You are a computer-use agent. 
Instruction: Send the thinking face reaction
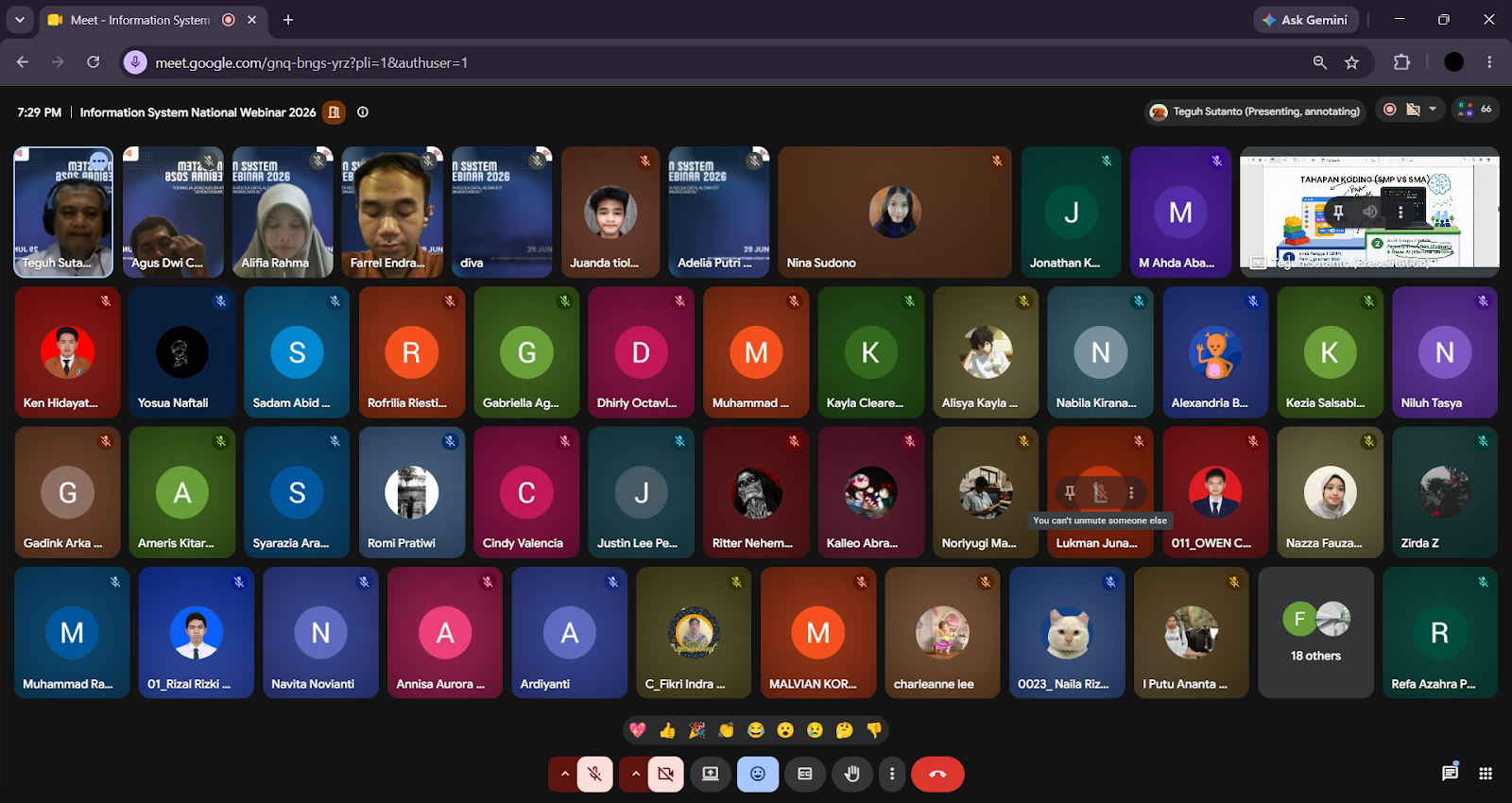[x=845, y=730]
